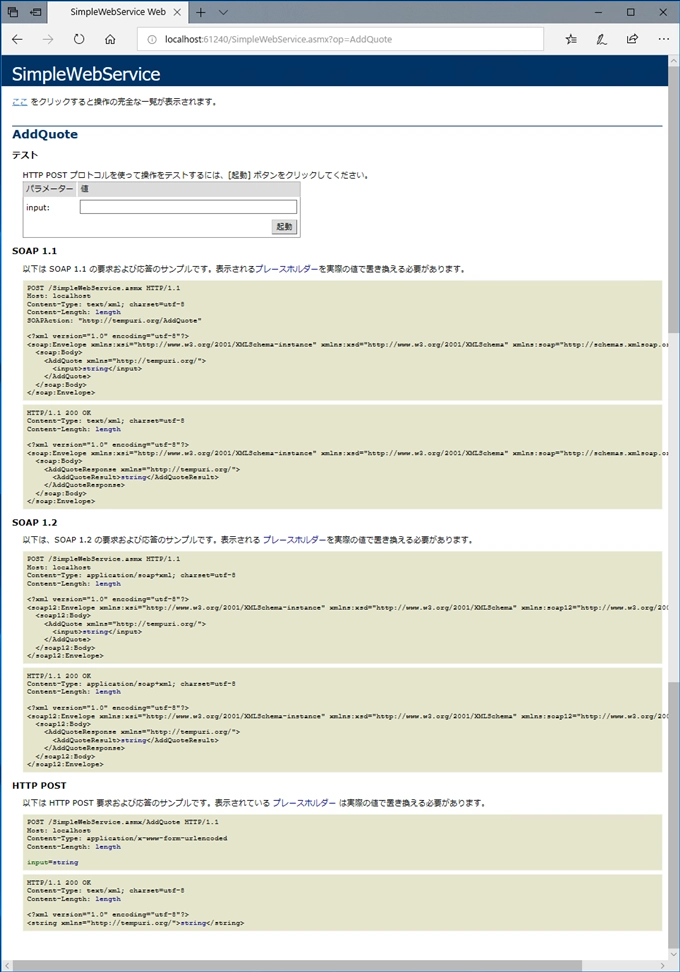
Task: Minimize the browser window
Action: 598,12
